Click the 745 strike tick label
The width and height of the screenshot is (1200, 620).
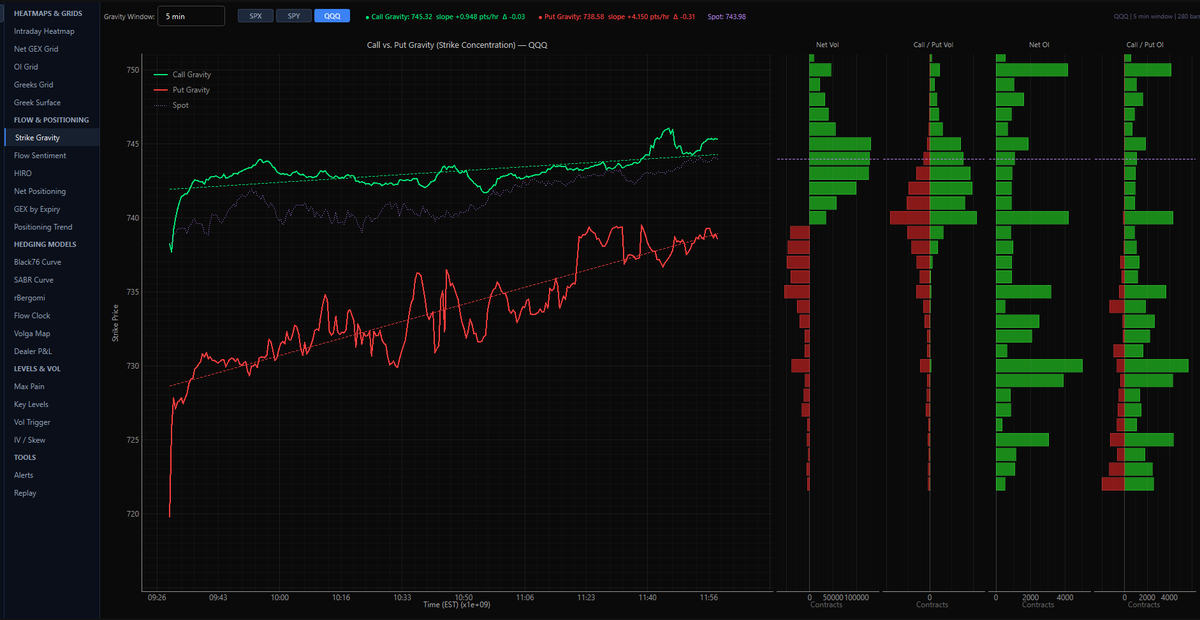[132, 144]
